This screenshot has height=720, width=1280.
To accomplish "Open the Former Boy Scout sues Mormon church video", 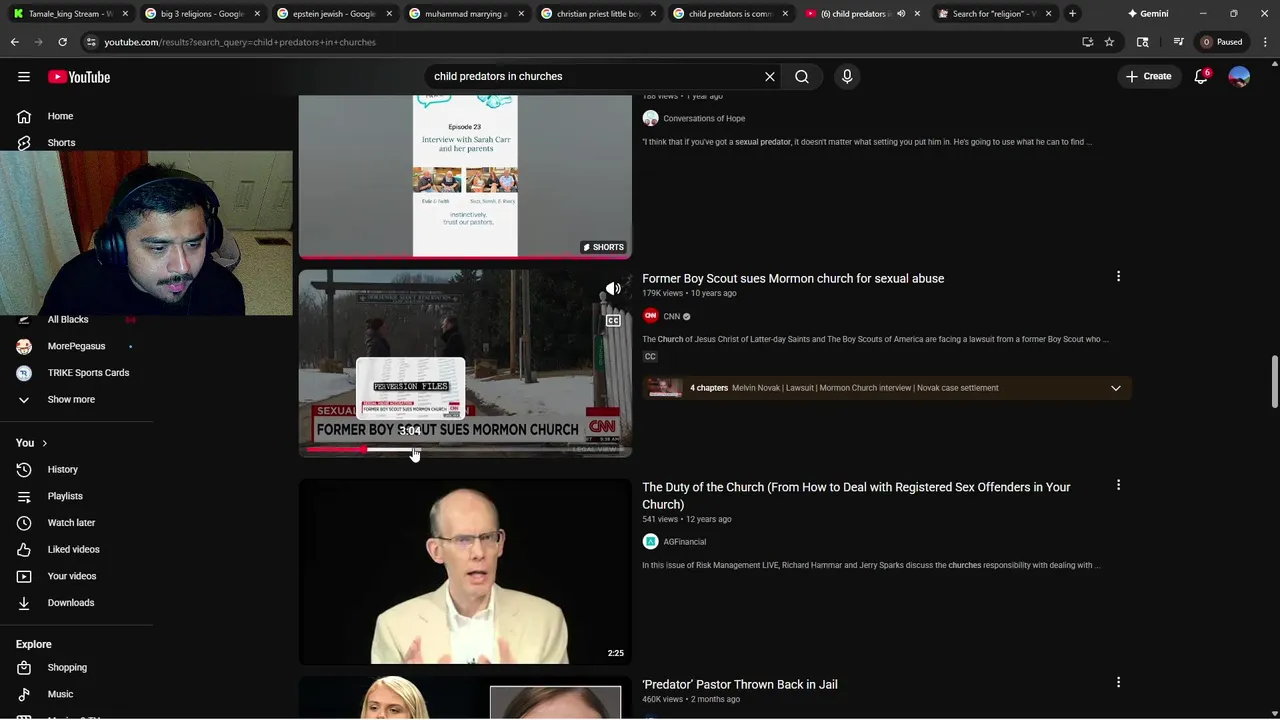I will coord(793,278).
